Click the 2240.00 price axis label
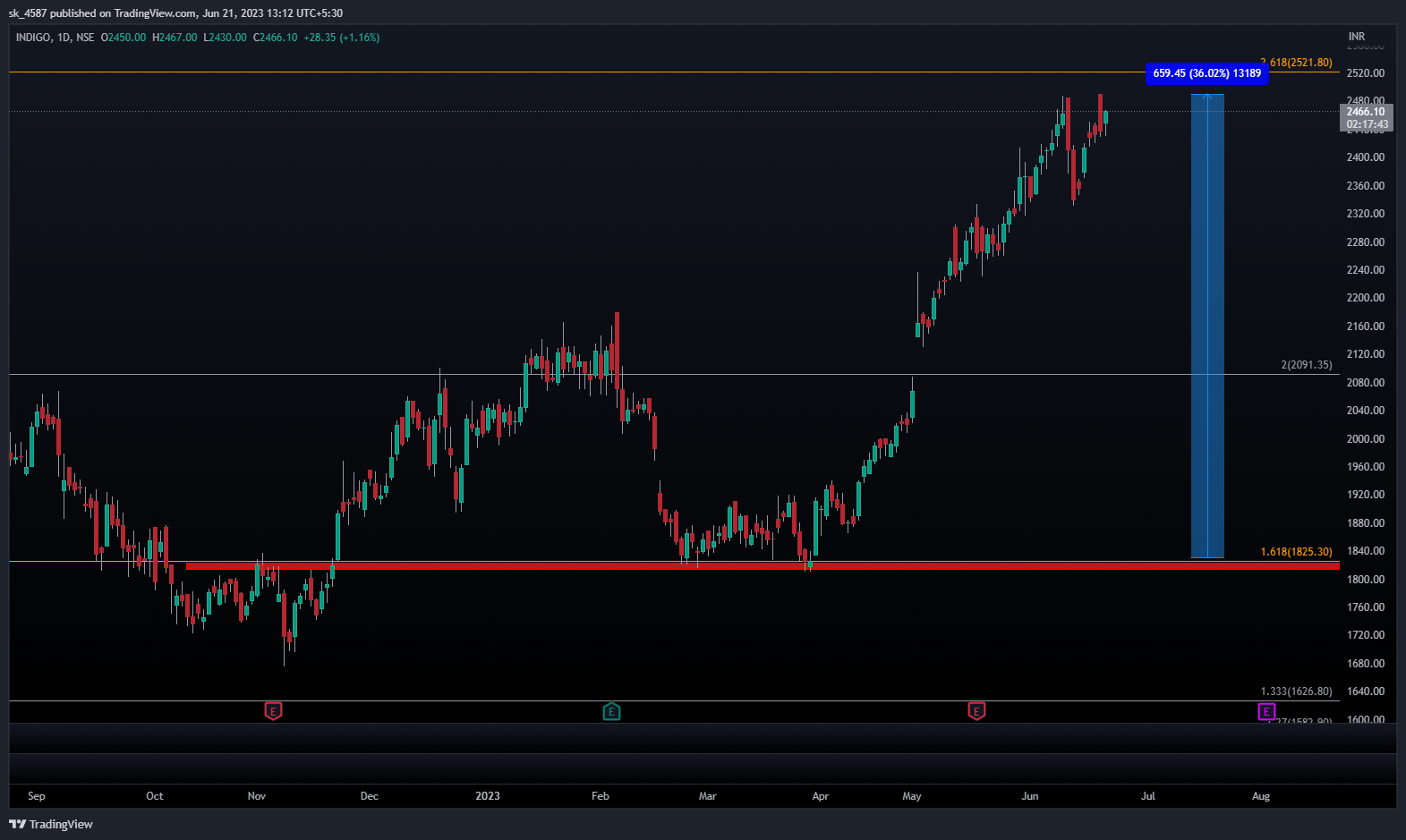The width and height of the screenshot is (1406, 840). pyautogui.click(x=1366, y=270)
